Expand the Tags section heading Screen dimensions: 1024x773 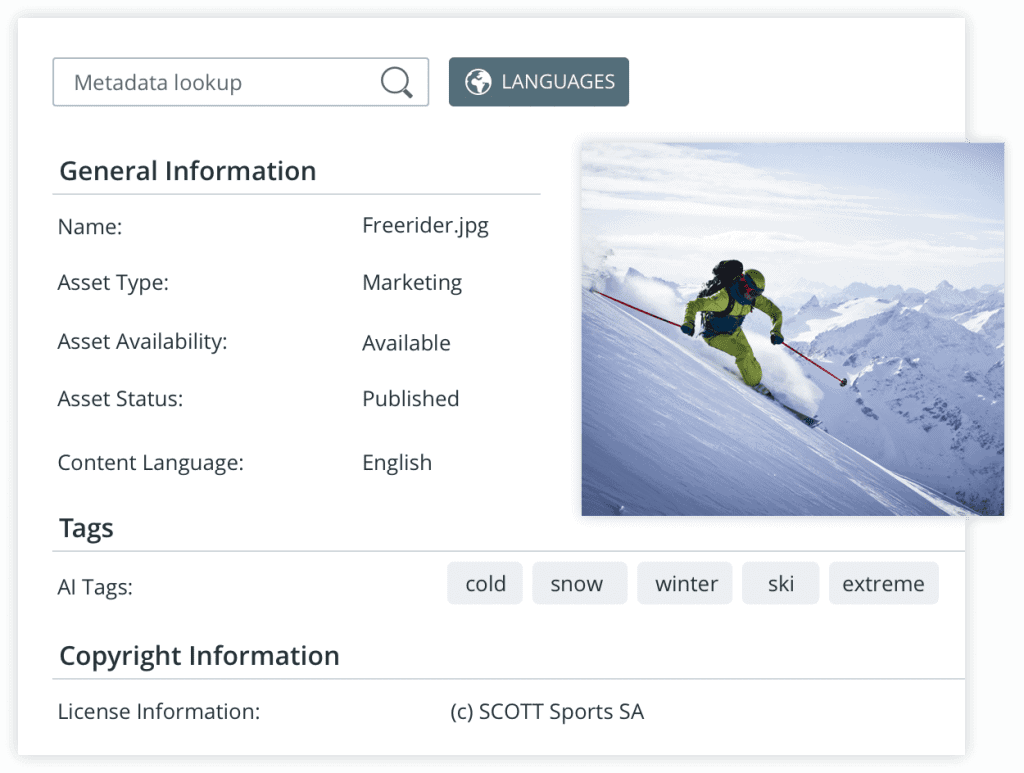[86, 528]
